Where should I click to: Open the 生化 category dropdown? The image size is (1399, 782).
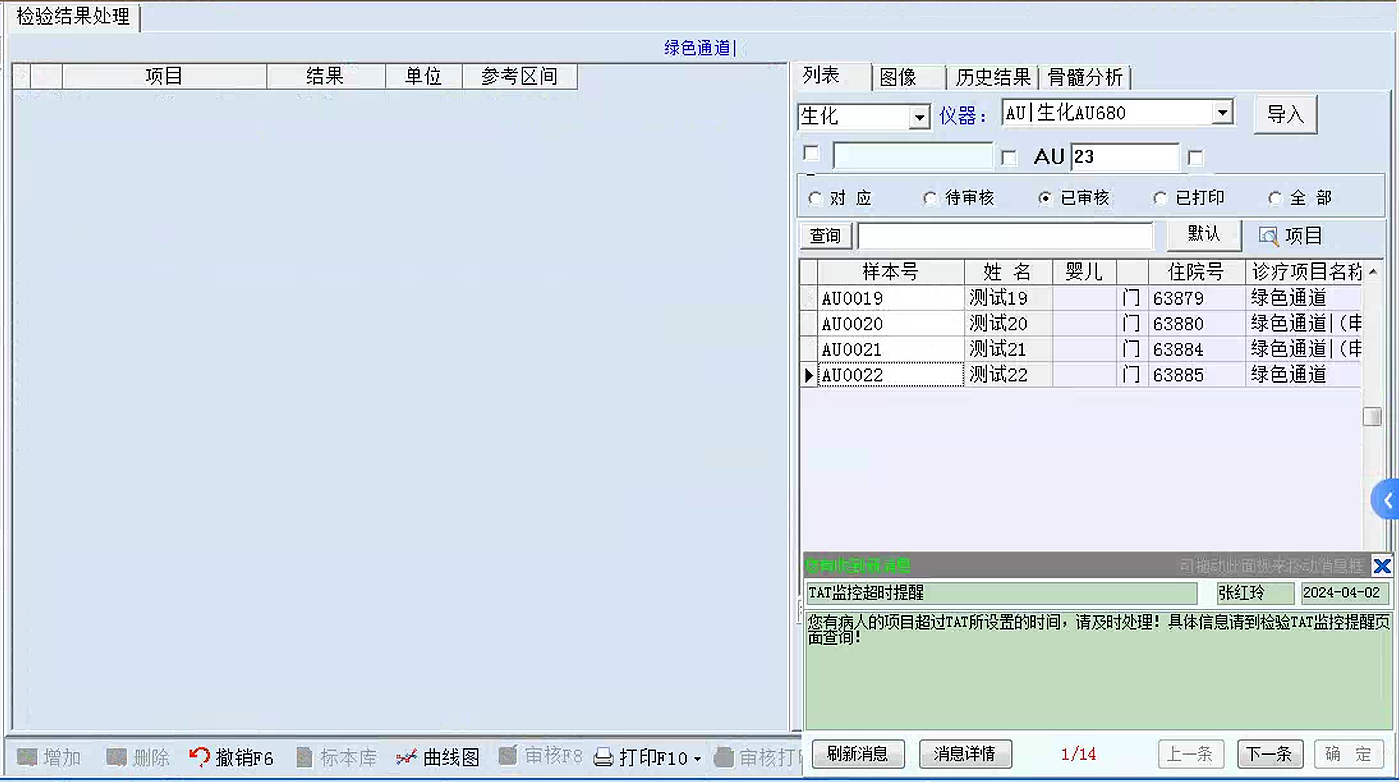point(920,117)
